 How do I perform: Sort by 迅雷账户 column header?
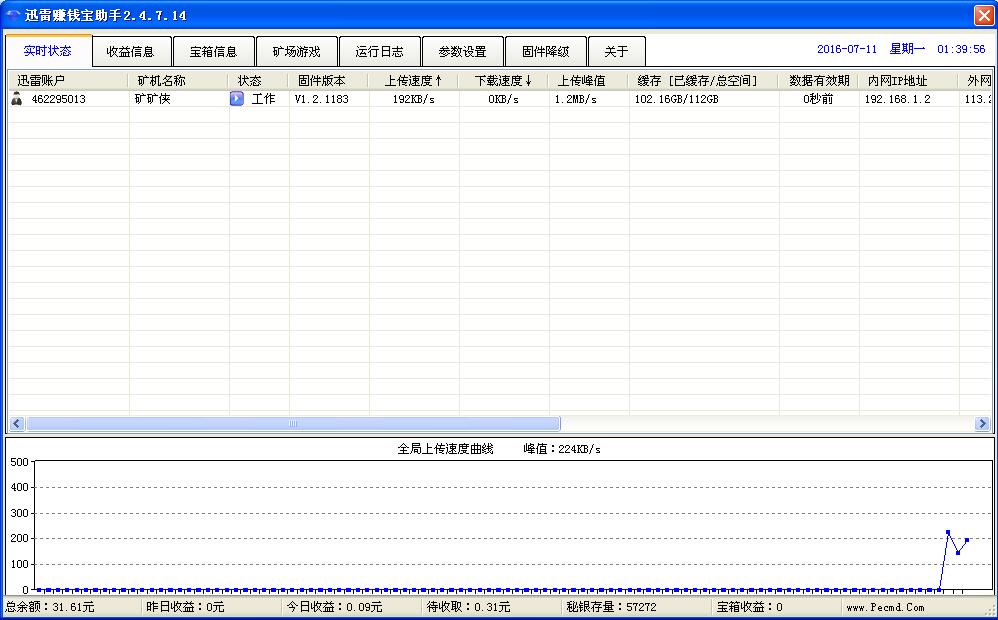[67, 81]
